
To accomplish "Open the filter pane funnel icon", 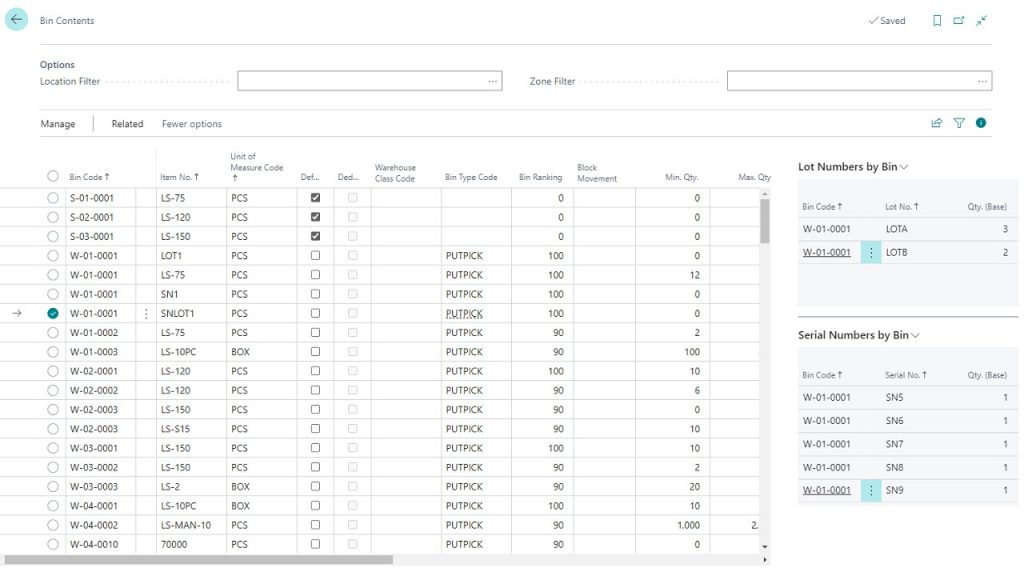I will tap(959, 123).
